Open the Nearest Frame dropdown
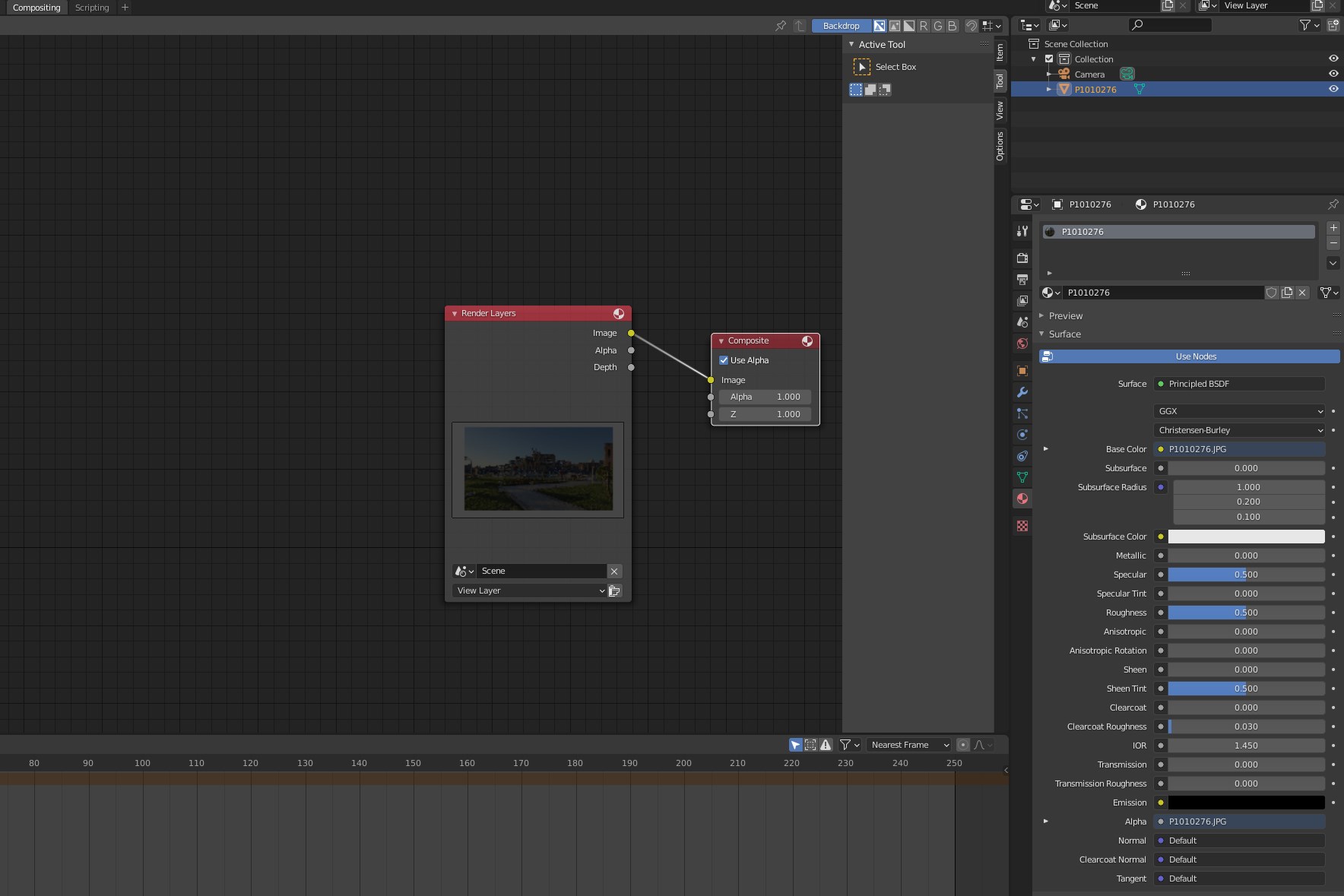Image resolution: width=1344 pixels, height=896 pixels. tap(909, 745)
